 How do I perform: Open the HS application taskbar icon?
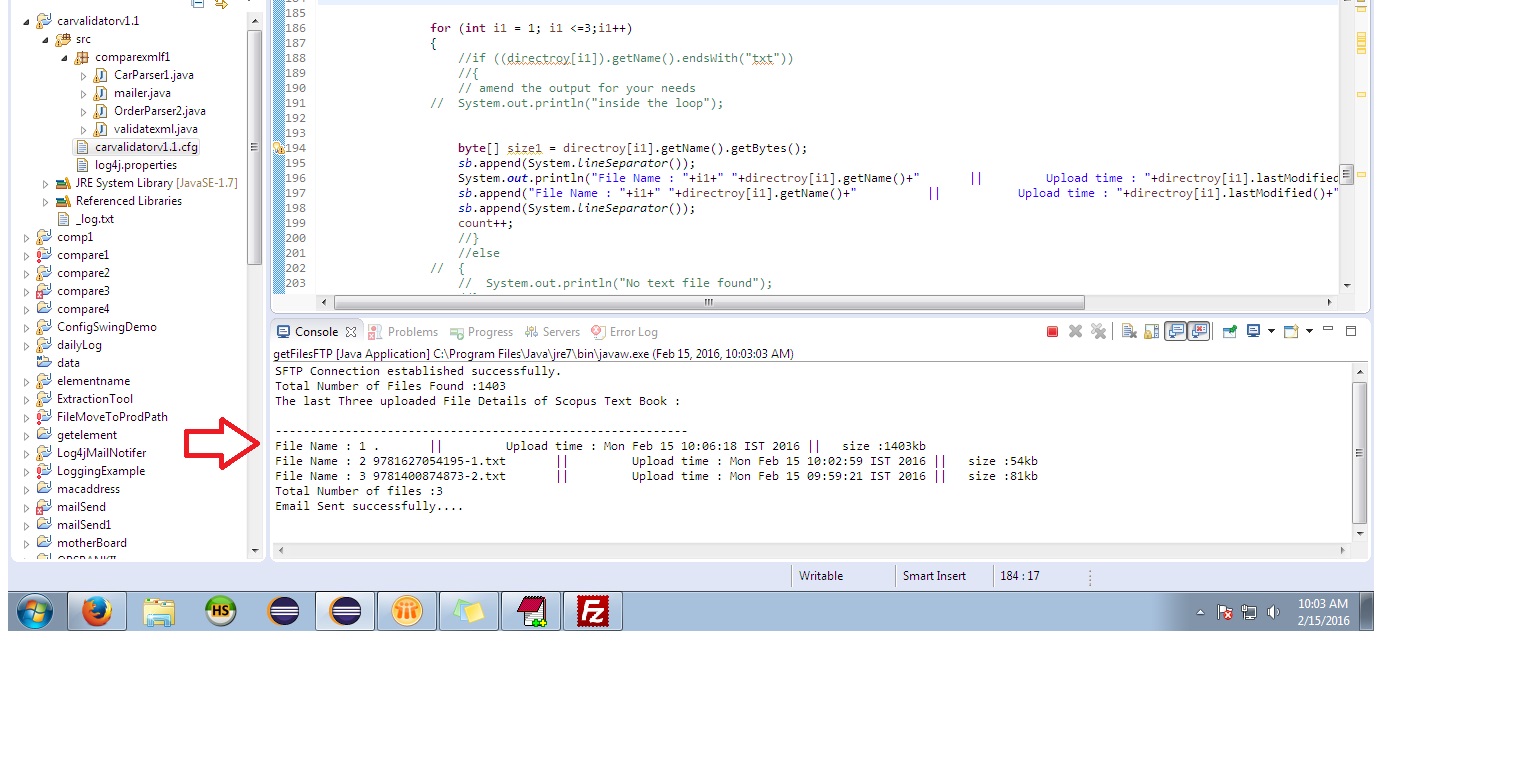(x=220, y=611)
